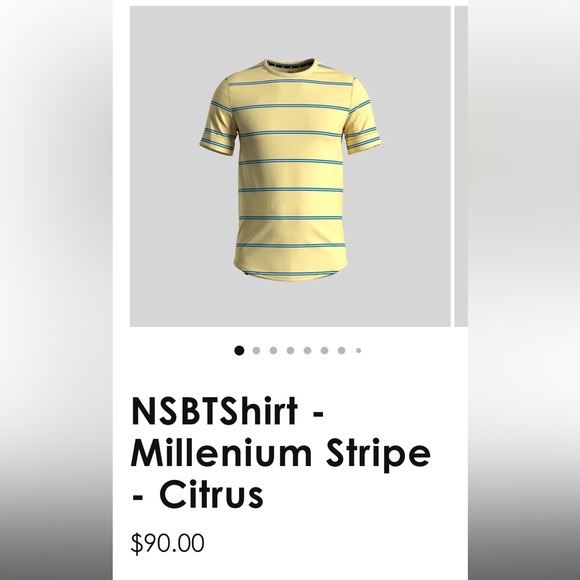Click the Citrus color name in title
The width and height of the screenshot is (580, 580).
[211, 495]
